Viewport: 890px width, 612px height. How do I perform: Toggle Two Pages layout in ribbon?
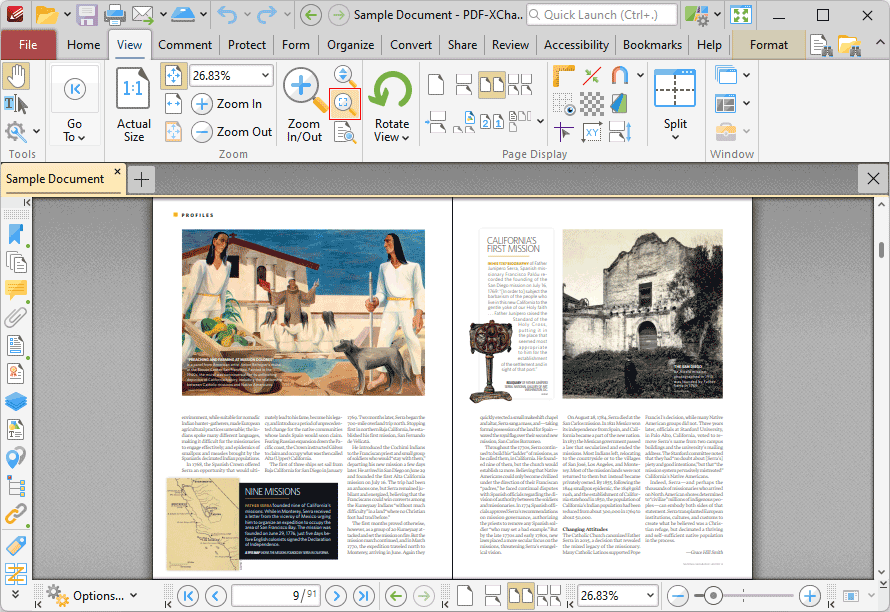(492, 85)
